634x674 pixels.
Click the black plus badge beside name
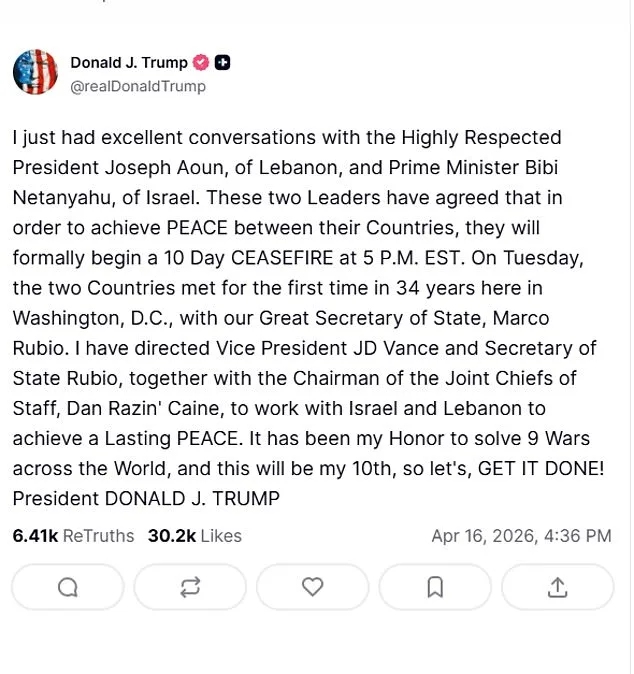[223, 63]
